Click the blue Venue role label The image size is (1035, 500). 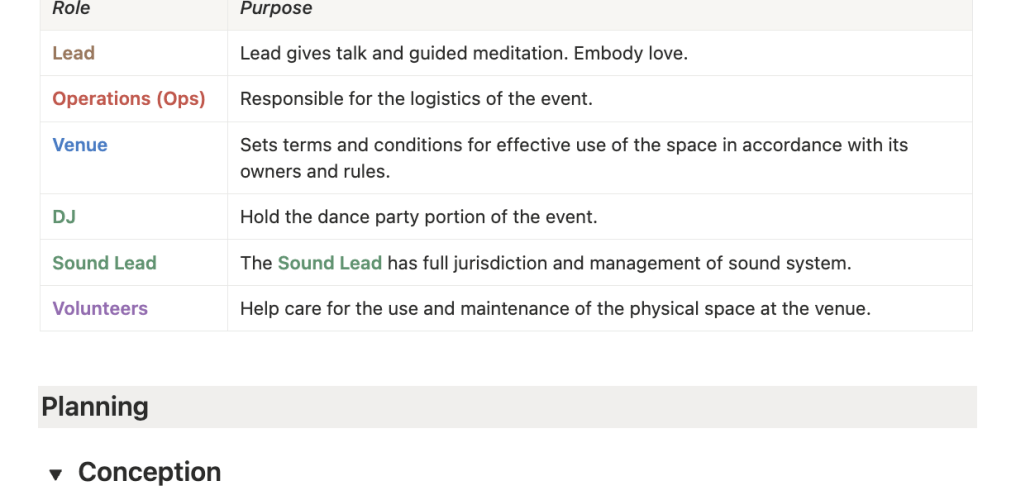point(80,145)
